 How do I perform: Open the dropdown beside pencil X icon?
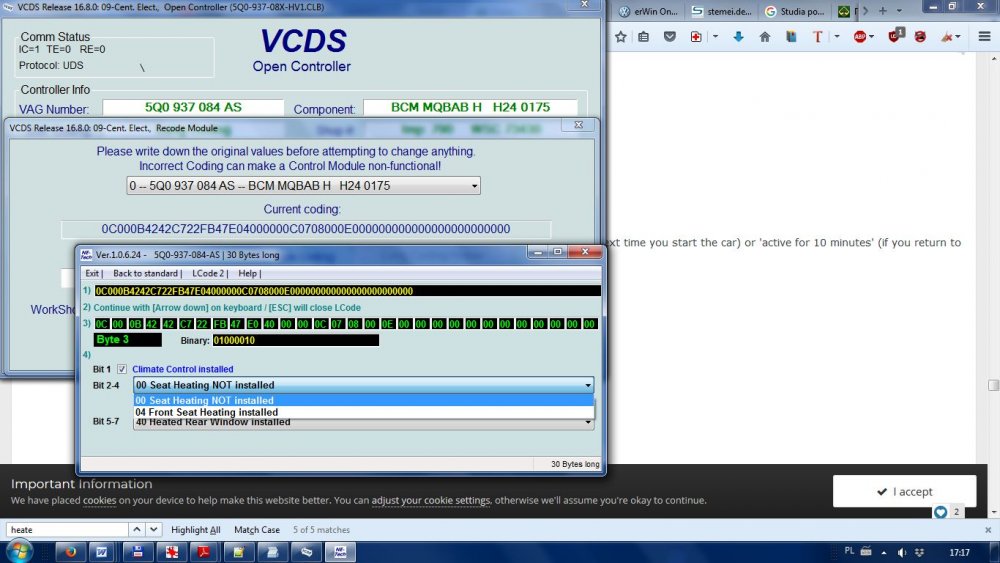pos(958,37)
